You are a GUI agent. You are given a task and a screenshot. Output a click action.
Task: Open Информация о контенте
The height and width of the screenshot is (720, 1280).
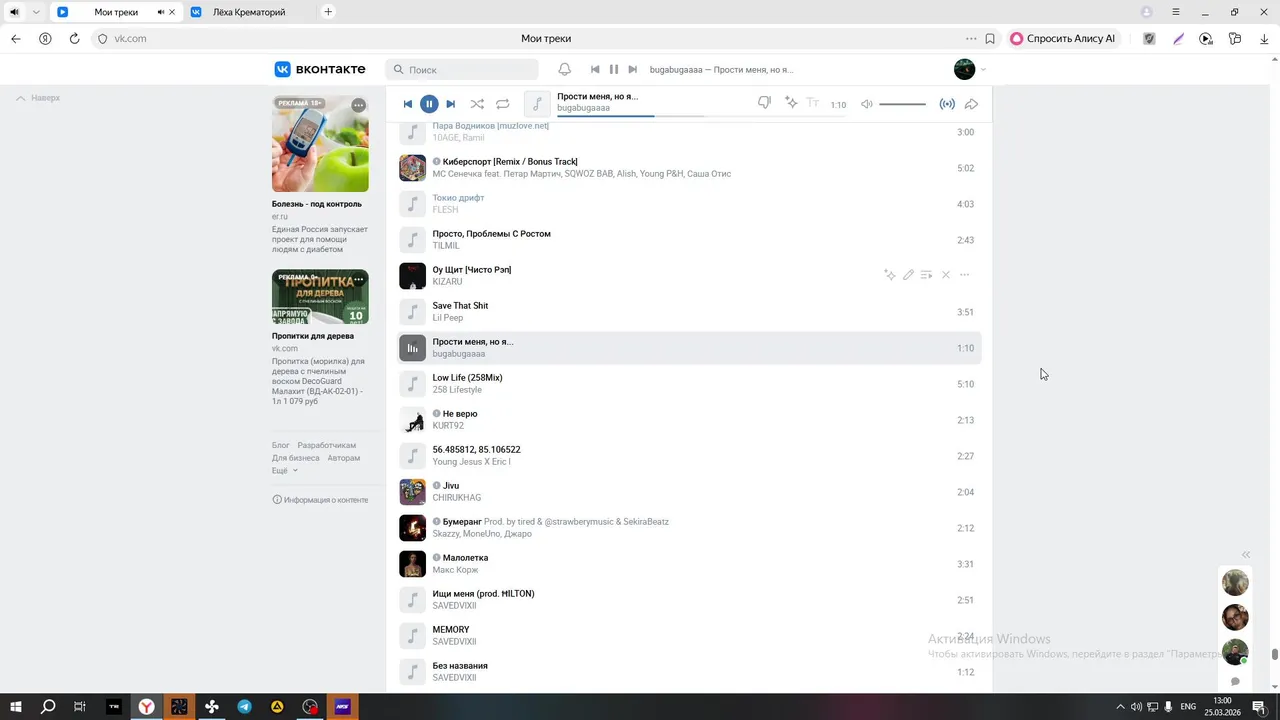[320, 500]
